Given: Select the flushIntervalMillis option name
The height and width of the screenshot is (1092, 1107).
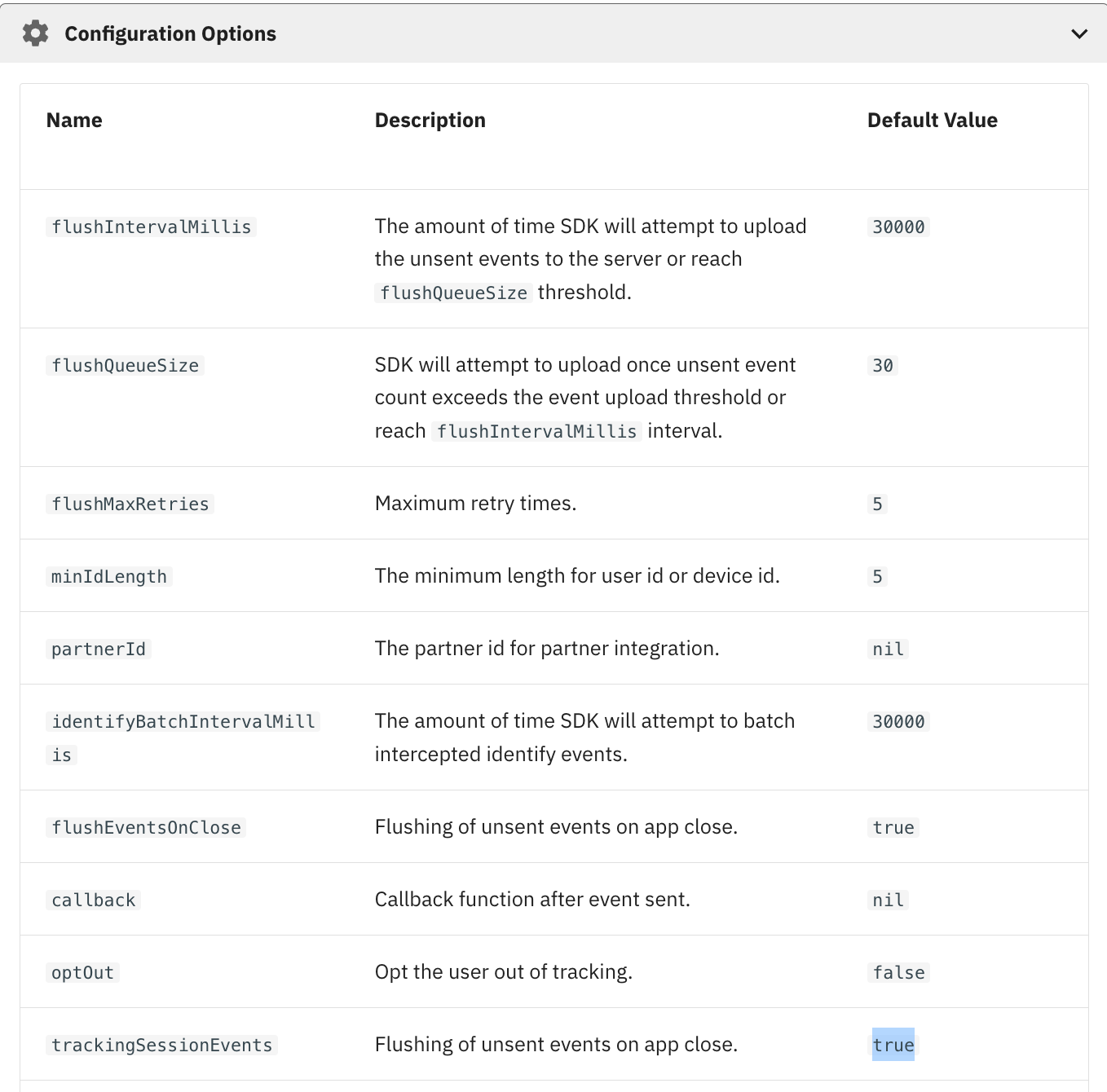Looking at the screenshot, I should coord(151,227).
